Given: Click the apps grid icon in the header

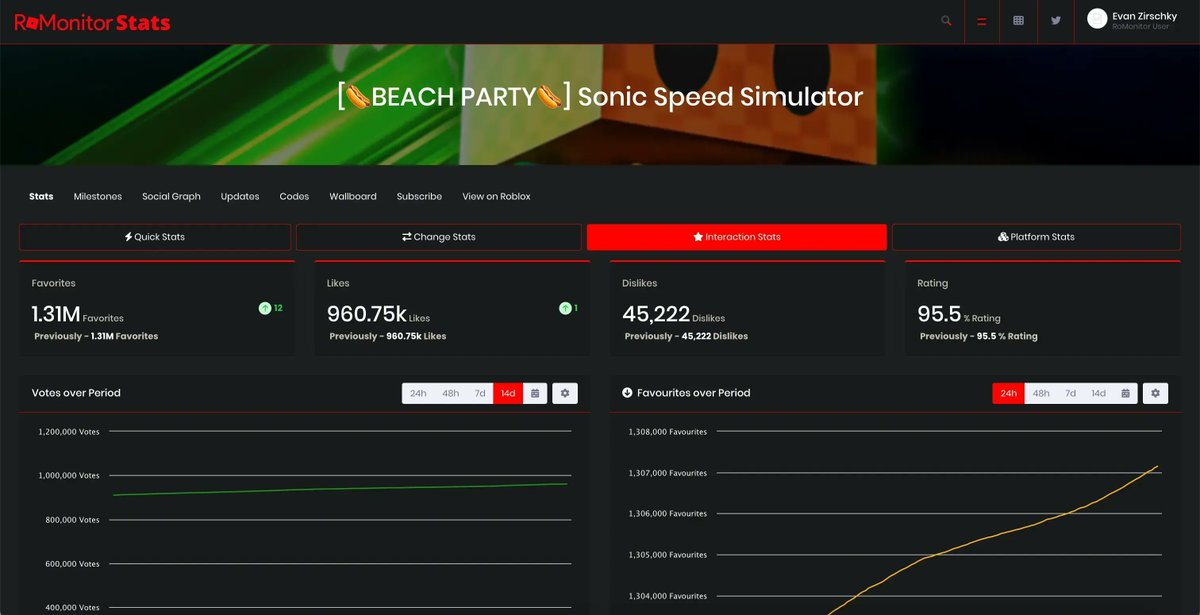Looking at the screenshot, I should [x=1018, y=20].
